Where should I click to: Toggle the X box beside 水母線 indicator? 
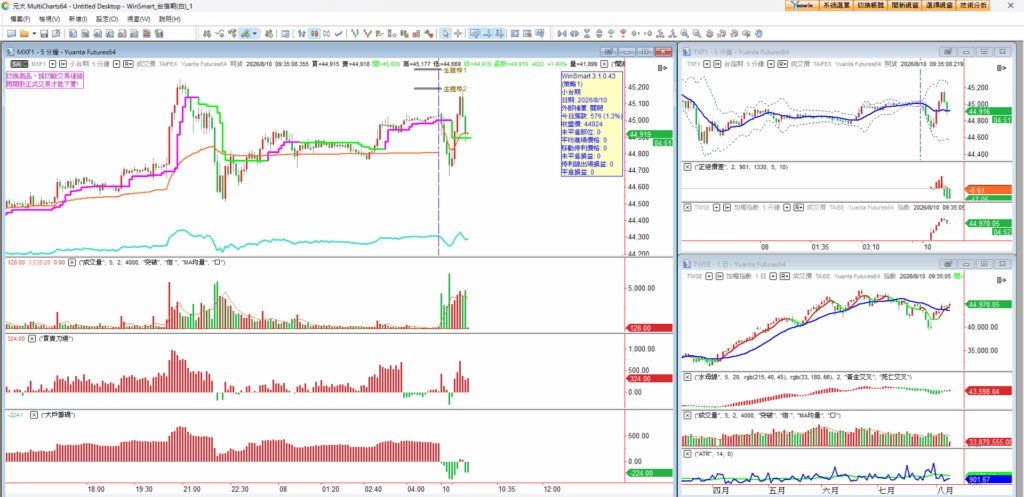coord(687,377)
